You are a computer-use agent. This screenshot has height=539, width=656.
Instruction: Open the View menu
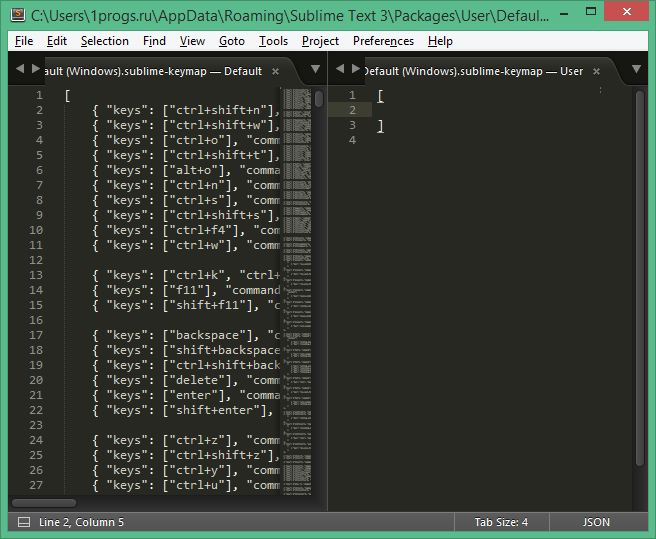click(192, 41)
